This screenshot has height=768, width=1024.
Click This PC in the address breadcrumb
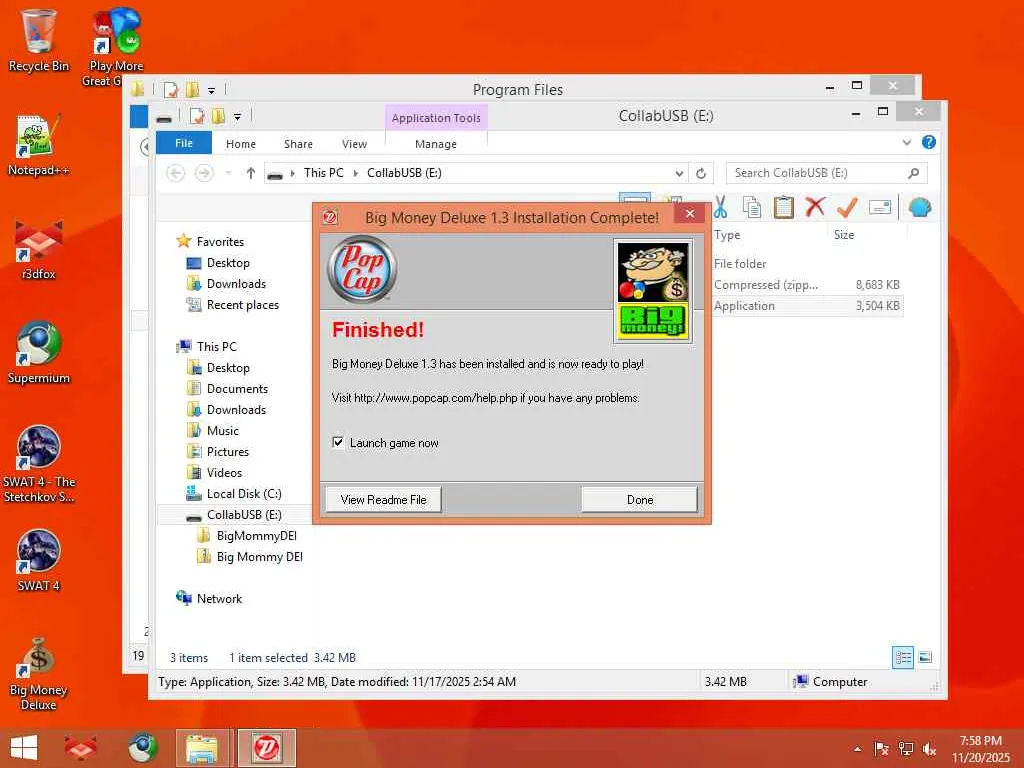coord(323,173)
